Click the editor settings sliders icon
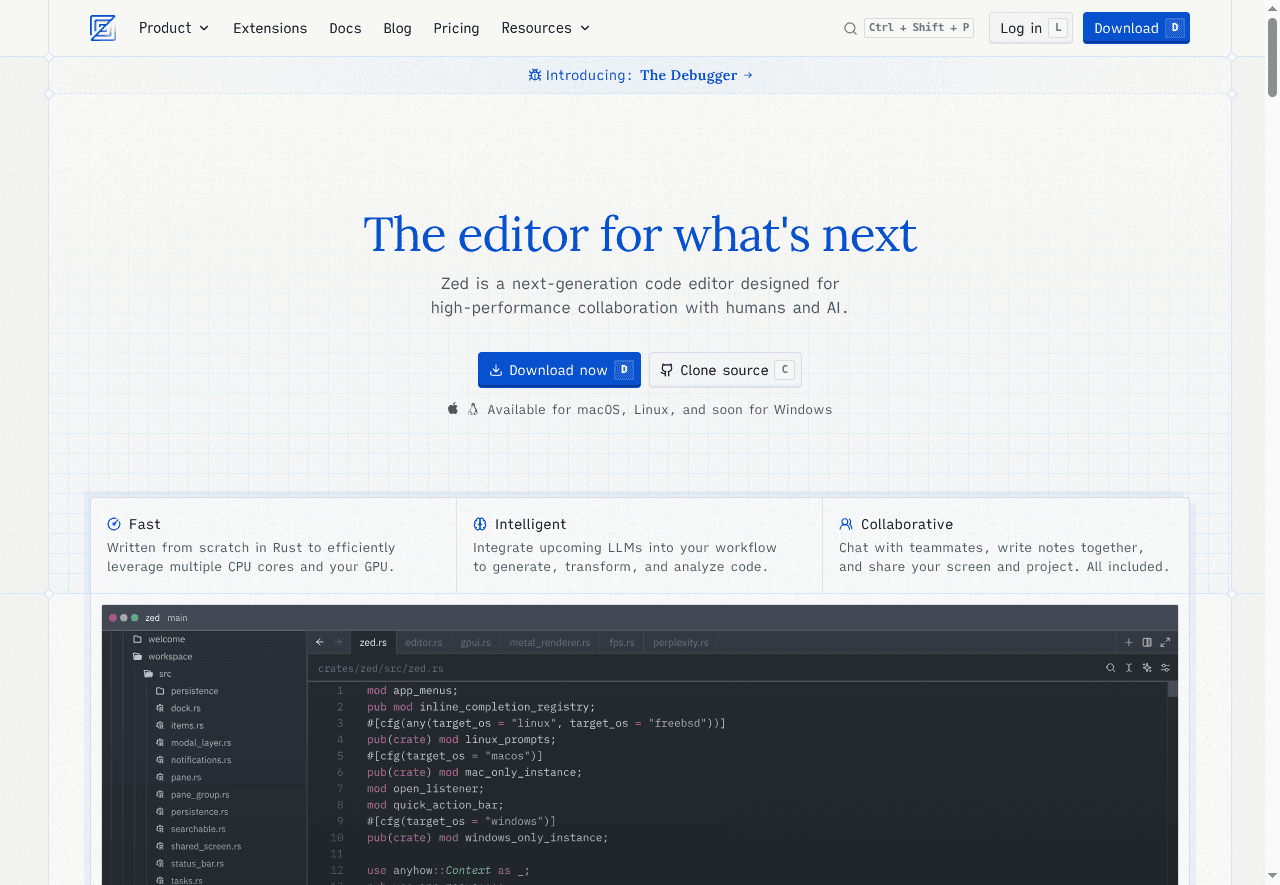This screenshot has width=1280, height=885. pos(1165,668)
